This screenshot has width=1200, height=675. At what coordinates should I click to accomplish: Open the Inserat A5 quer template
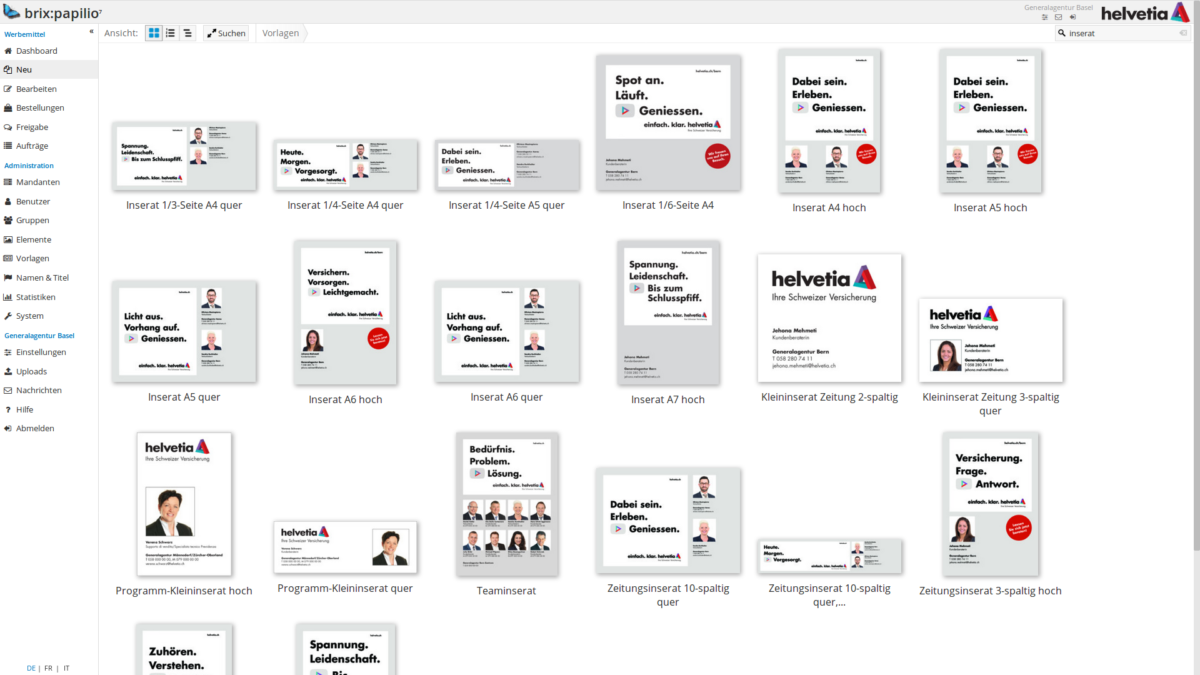click(x=184, y=331)
